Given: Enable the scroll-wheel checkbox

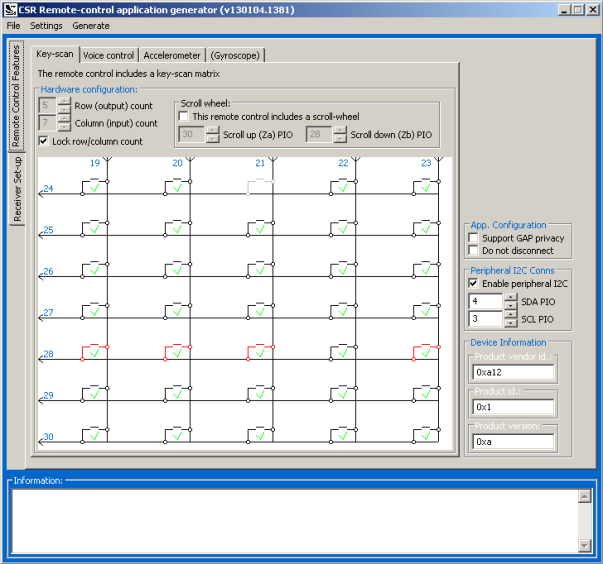Looking at the screenshot, I should 184,117.
